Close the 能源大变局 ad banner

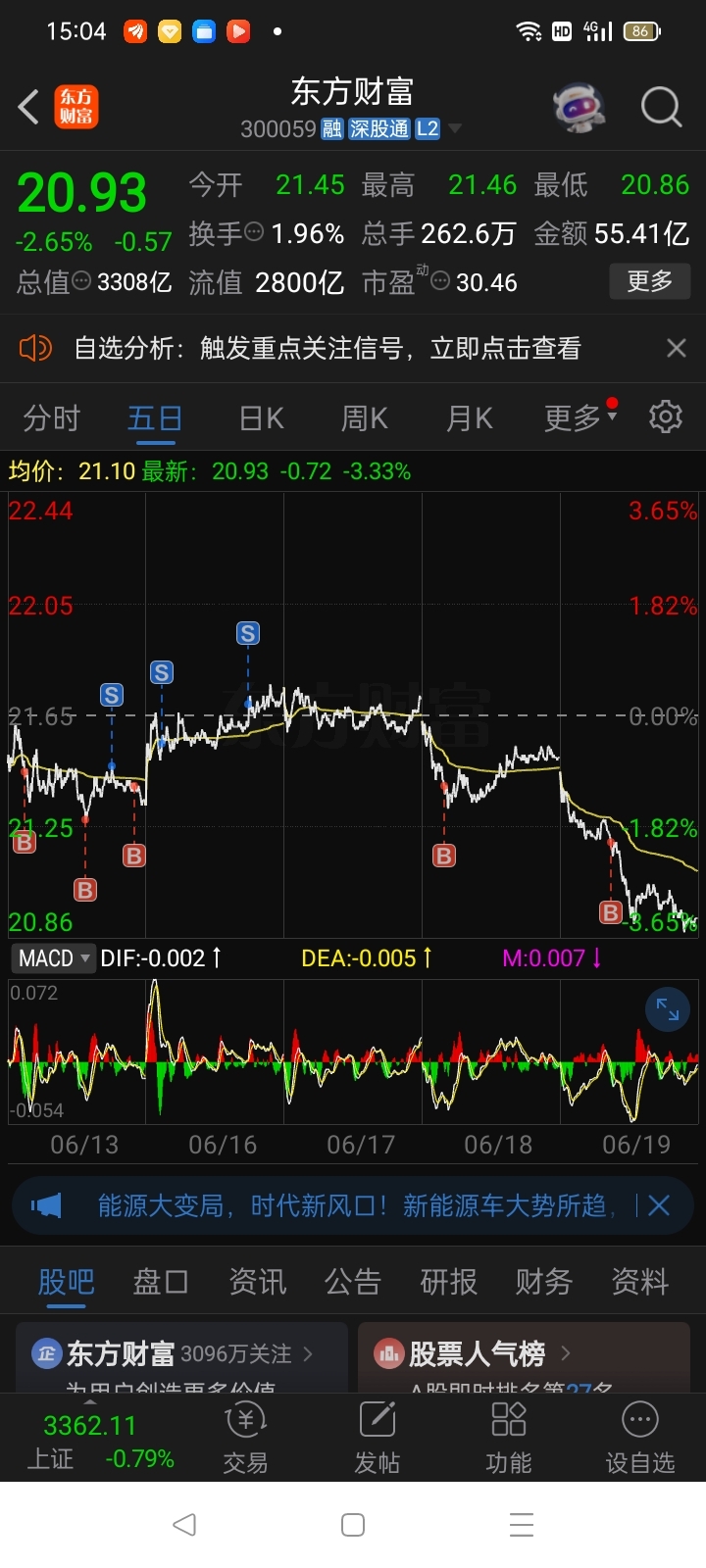click(x=659, y=1205)
